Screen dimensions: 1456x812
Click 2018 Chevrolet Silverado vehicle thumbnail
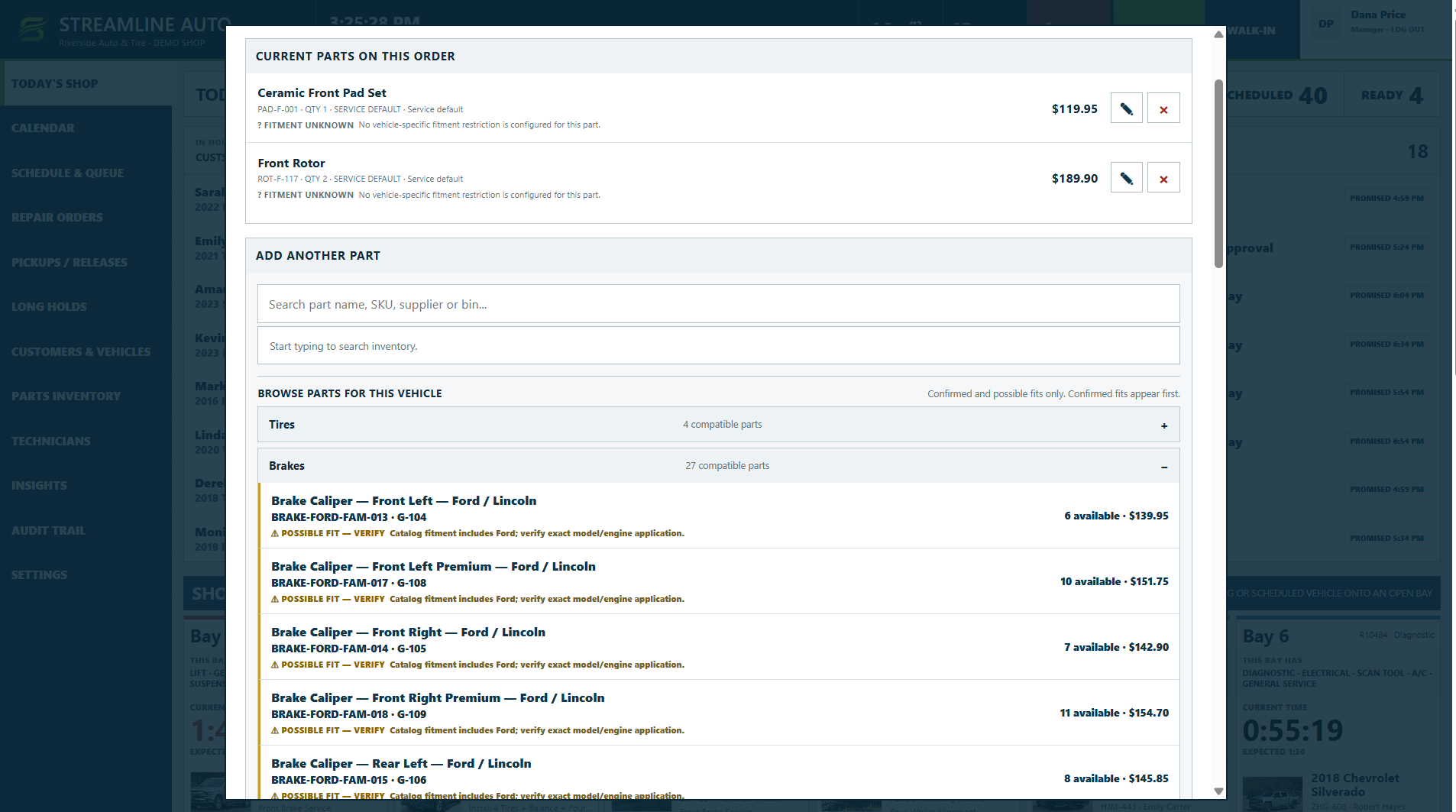tap(1272, 794)
